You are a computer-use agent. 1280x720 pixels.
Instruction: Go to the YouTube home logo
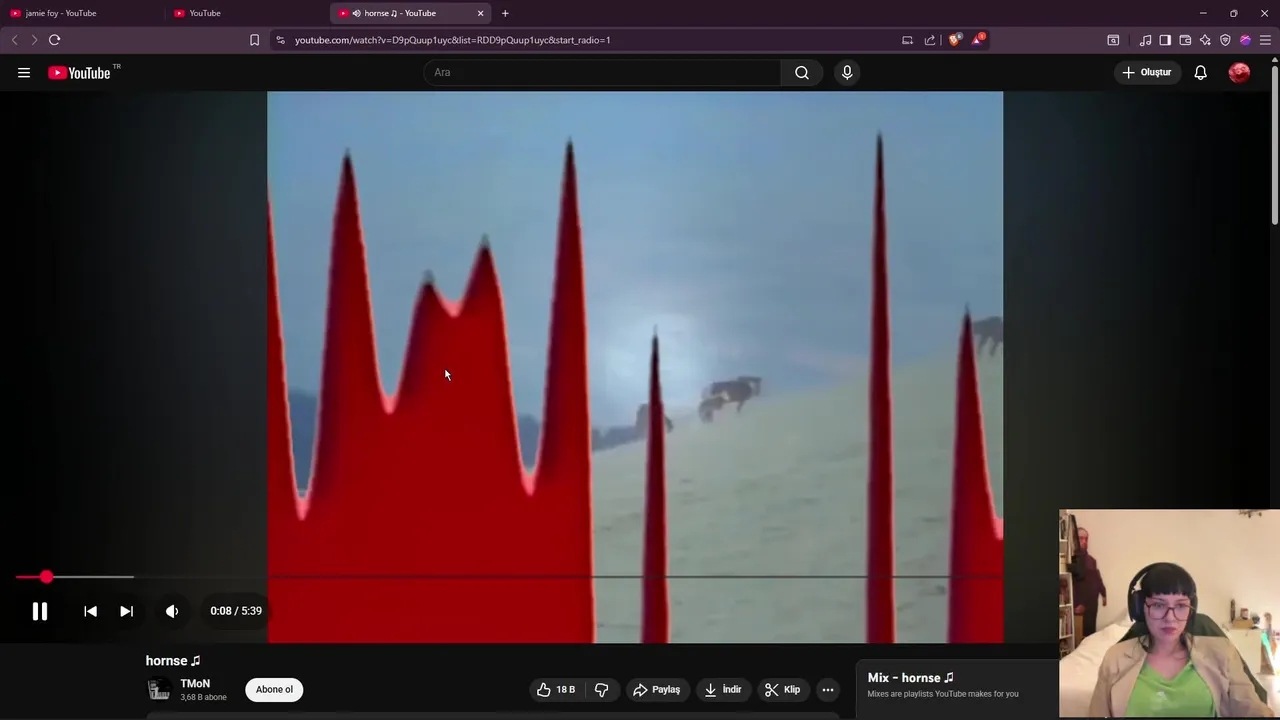tap(80, 72)
